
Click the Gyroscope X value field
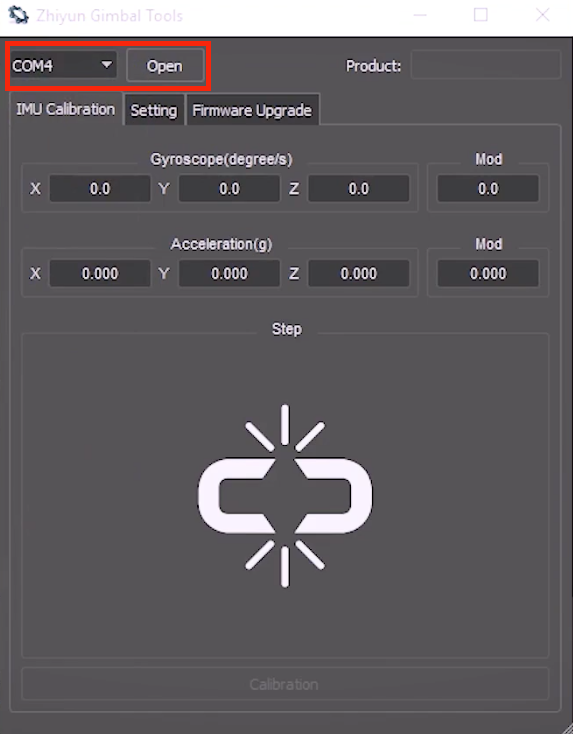pos(100,189)
